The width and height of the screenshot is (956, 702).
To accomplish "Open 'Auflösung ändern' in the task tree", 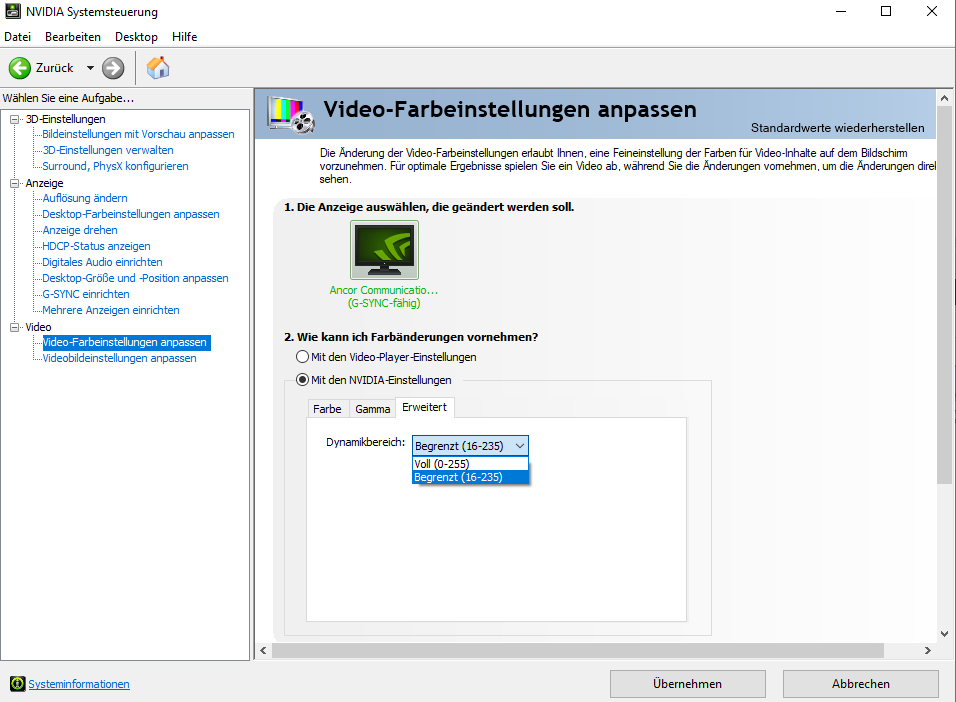I will [x=85, y=198].
